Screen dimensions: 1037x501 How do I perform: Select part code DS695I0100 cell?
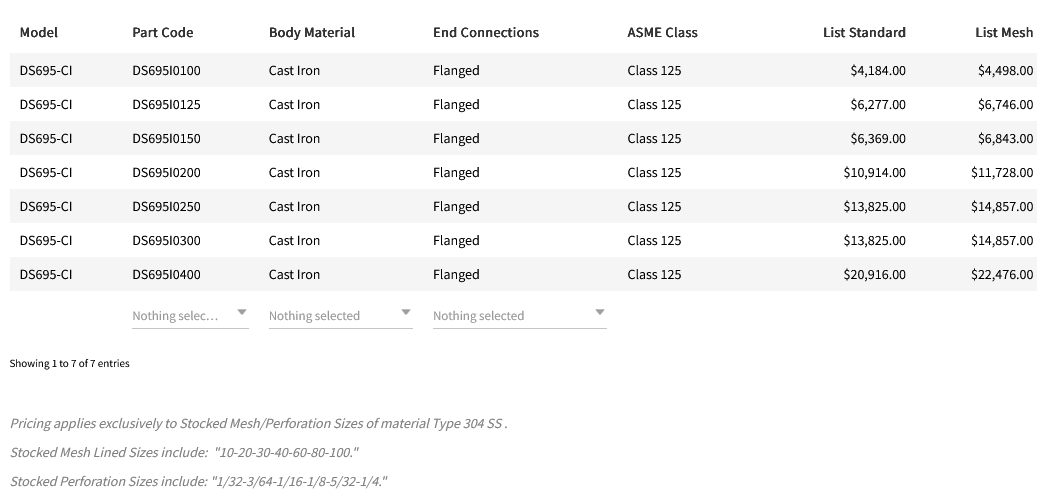166,71
